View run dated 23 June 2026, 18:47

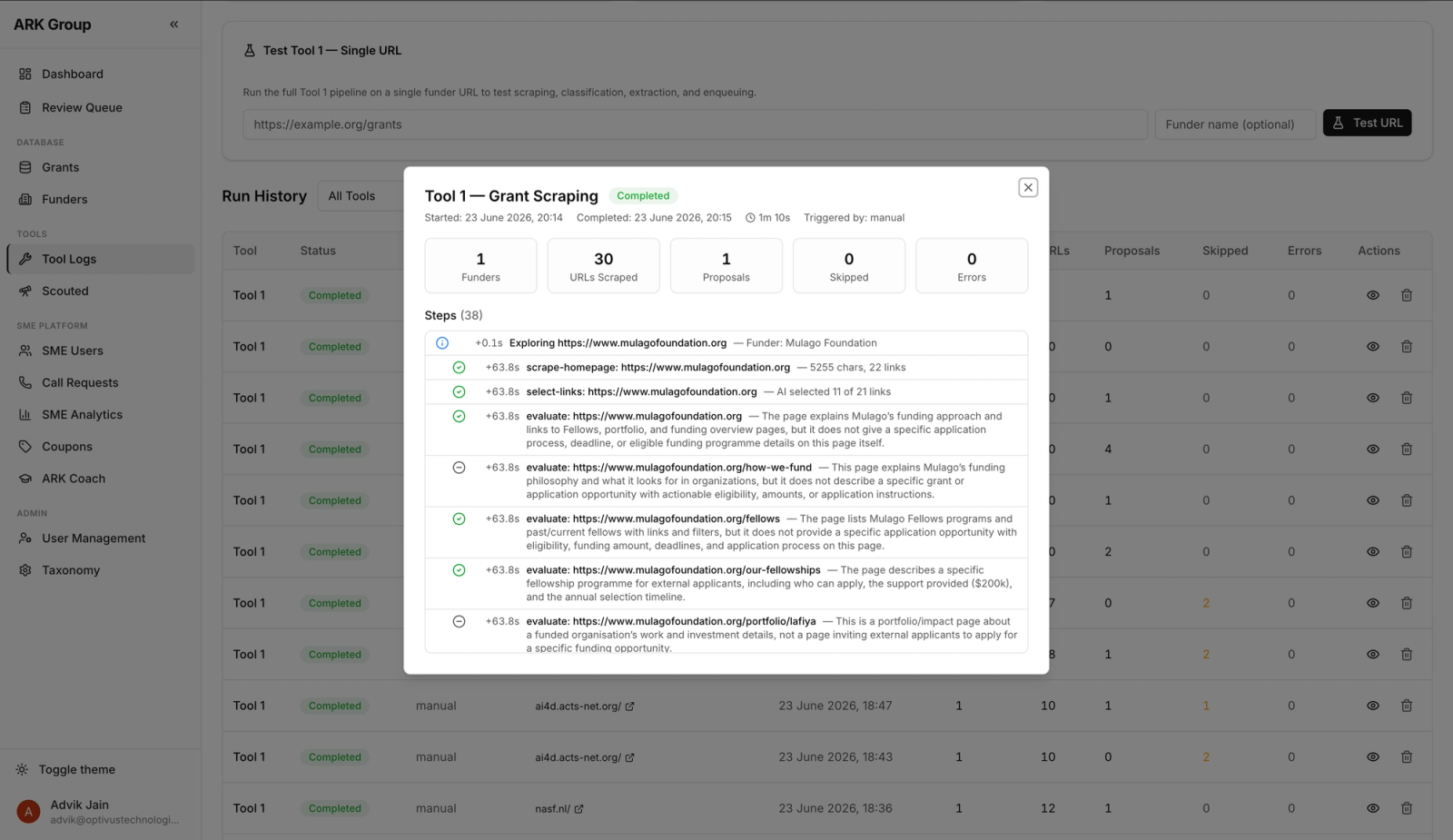tap(1373, 706)
